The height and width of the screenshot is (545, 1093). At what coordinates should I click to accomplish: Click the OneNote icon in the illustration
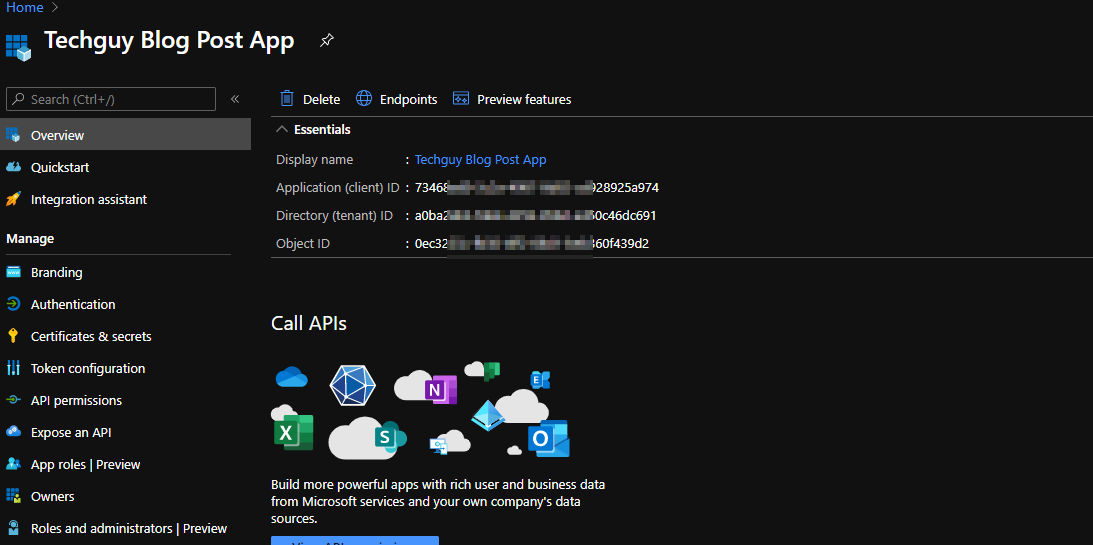pos(440,390)
